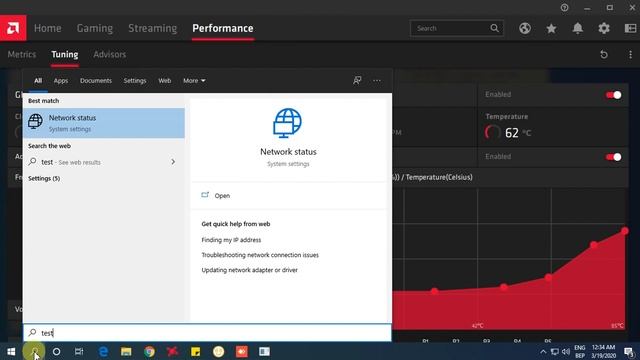Click the magnifier in Radeon search box
This screenshot has height=360, width=640.
point(494,28)
